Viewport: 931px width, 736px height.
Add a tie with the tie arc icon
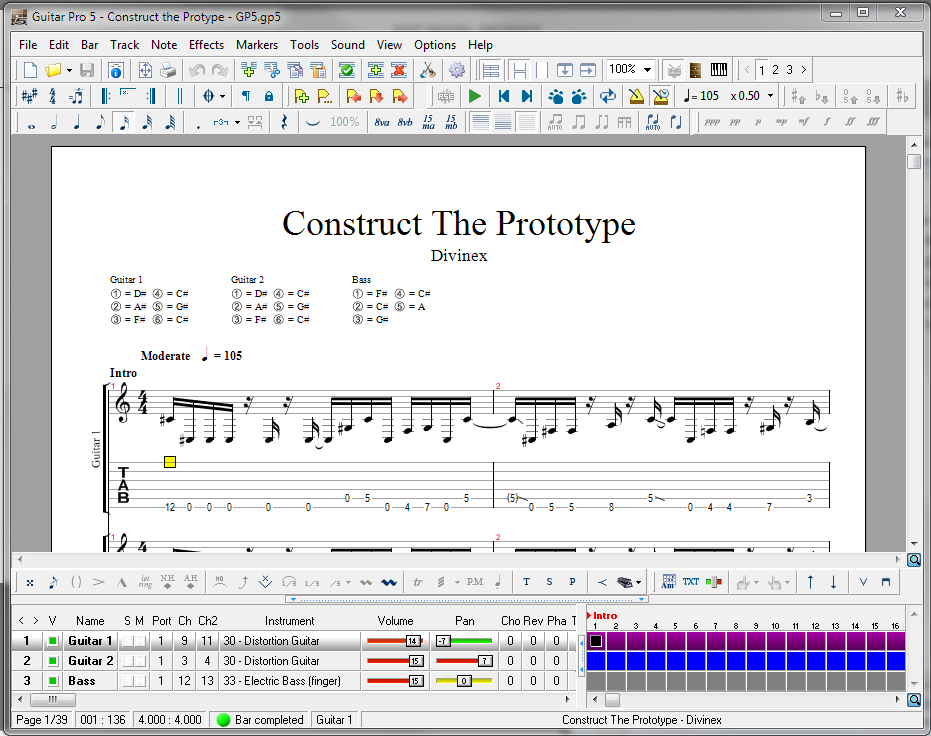coord(312,123)
